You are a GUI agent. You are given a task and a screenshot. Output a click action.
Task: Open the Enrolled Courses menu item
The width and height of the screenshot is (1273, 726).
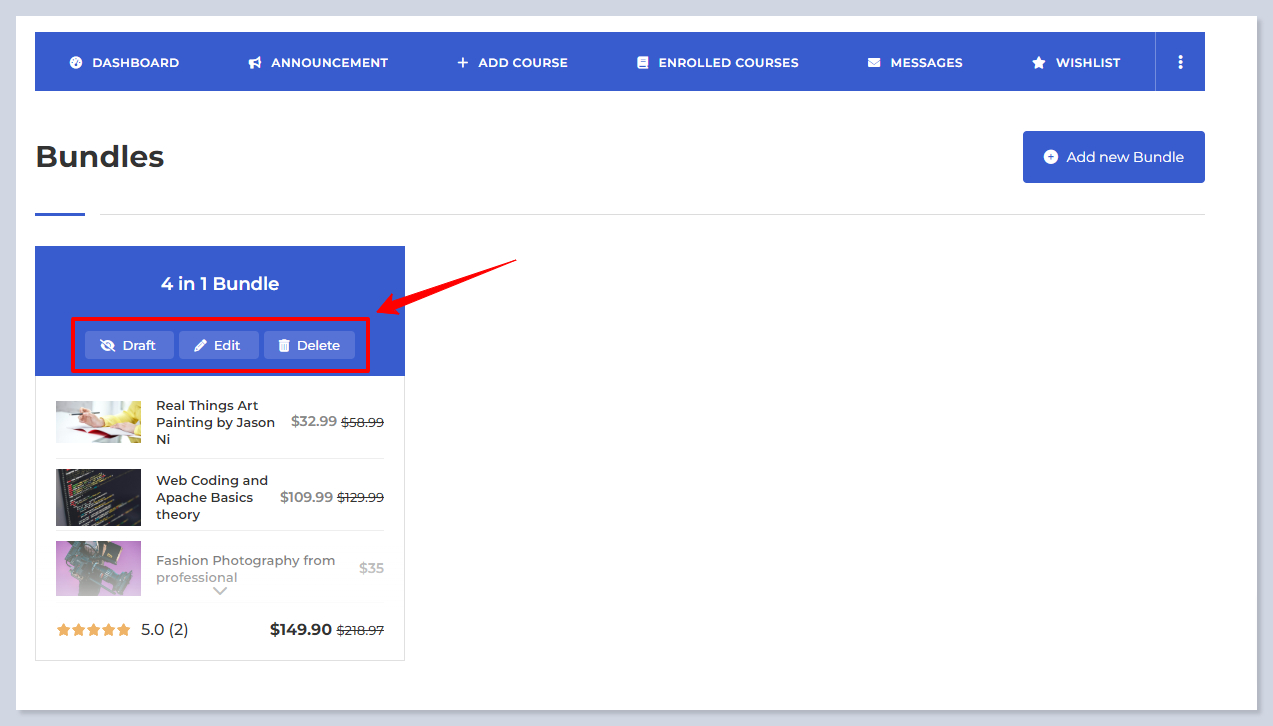point(728,62)
